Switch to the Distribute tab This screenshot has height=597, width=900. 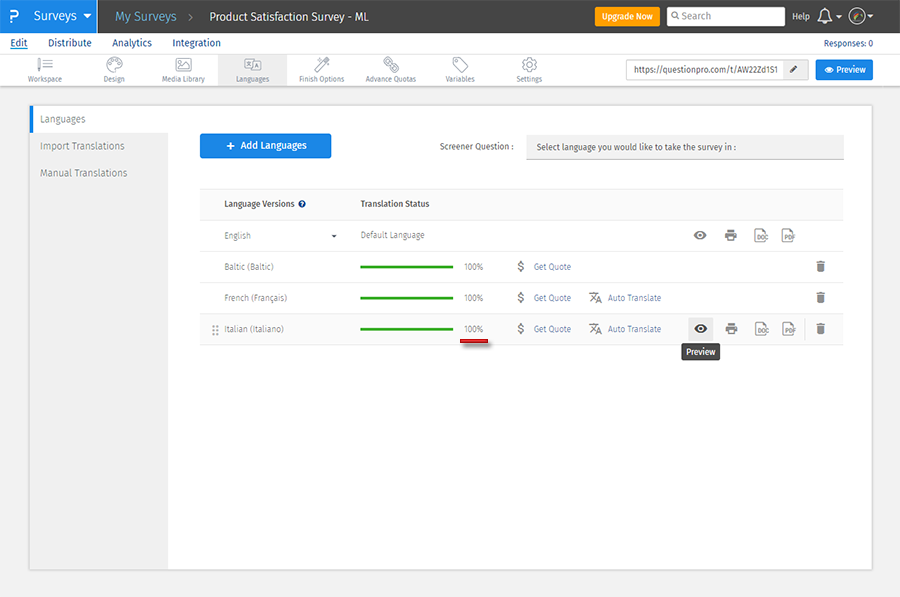click(69, 43)
